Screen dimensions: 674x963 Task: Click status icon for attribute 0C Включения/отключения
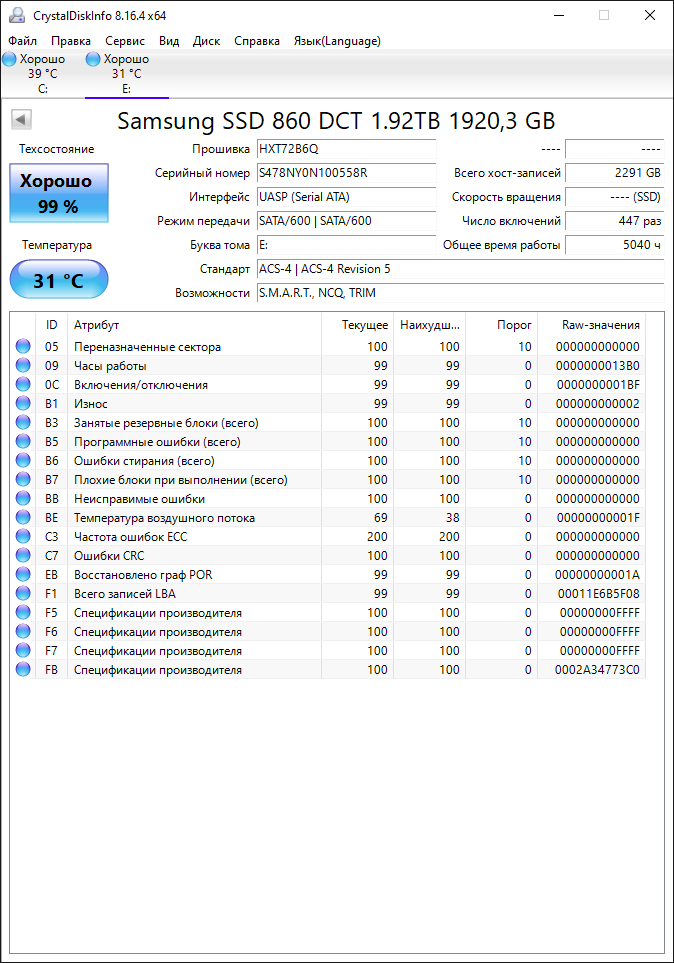point(23,384)
